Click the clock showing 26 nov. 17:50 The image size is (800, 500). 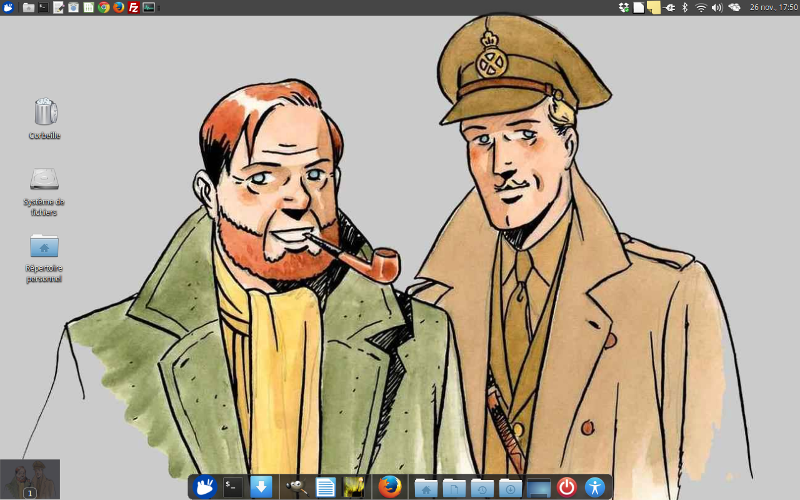coord(774,7)
